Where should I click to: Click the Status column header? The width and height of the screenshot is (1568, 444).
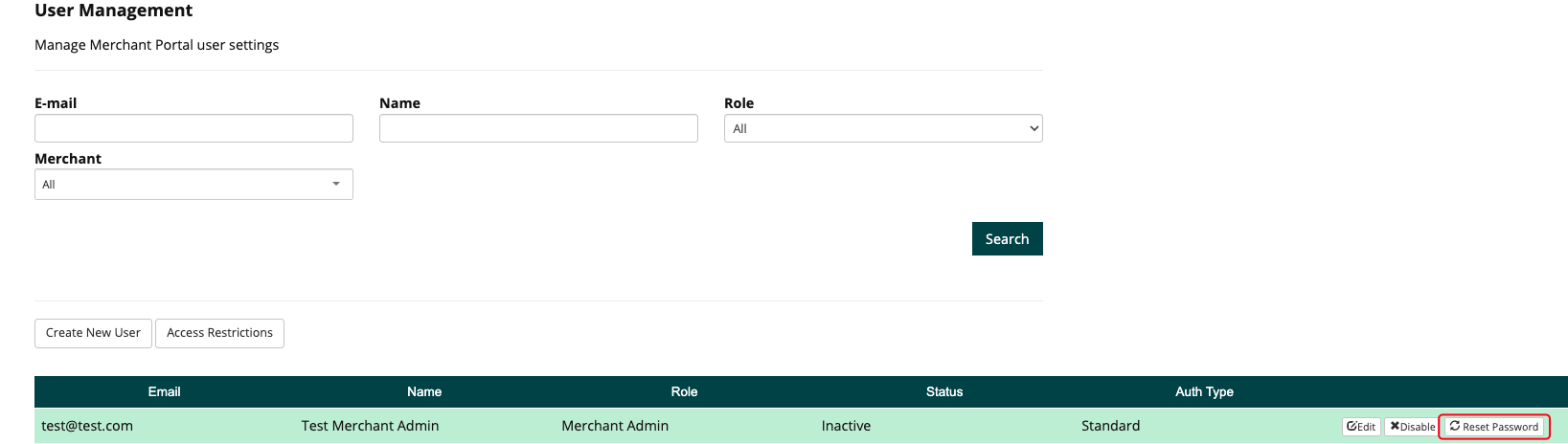coord(944,391)
